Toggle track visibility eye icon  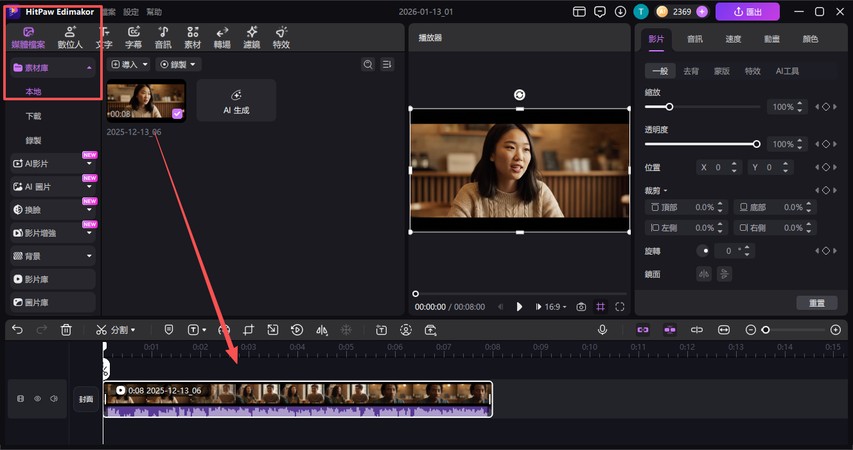click(x=38, y=399)
